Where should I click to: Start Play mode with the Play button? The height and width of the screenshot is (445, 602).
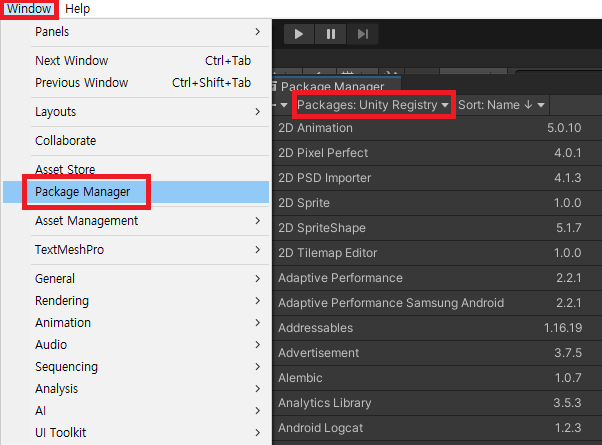pos(299,34)
